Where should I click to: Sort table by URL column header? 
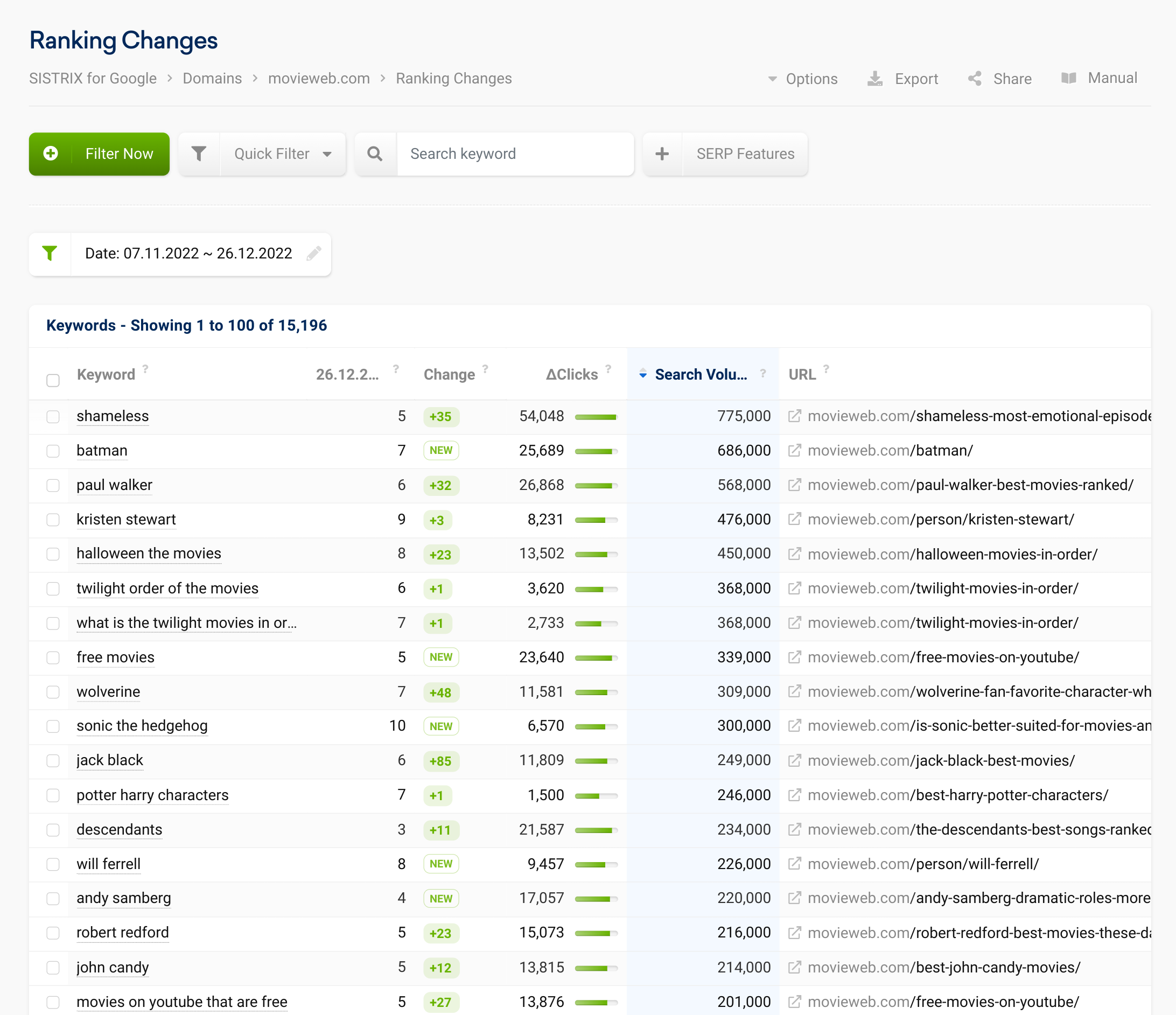pos(802,375)
